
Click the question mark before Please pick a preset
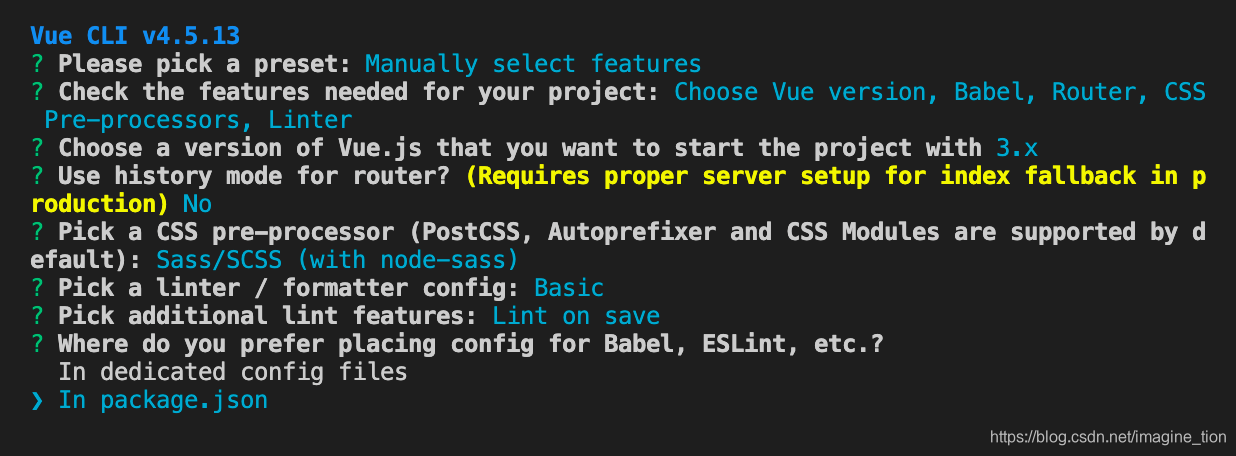37,64
